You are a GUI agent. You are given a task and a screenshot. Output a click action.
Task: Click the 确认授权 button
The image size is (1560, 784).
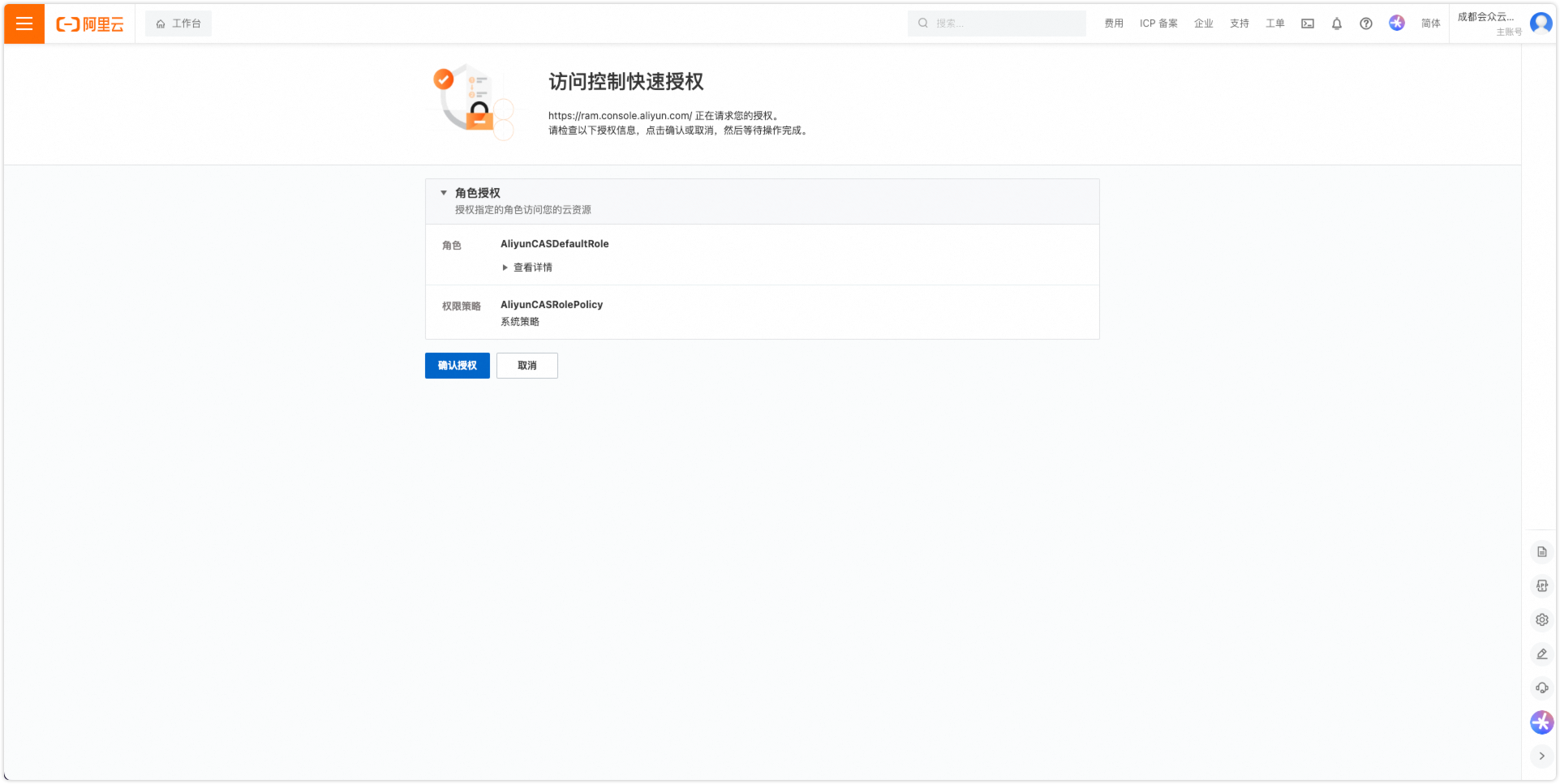coord(457,366)
